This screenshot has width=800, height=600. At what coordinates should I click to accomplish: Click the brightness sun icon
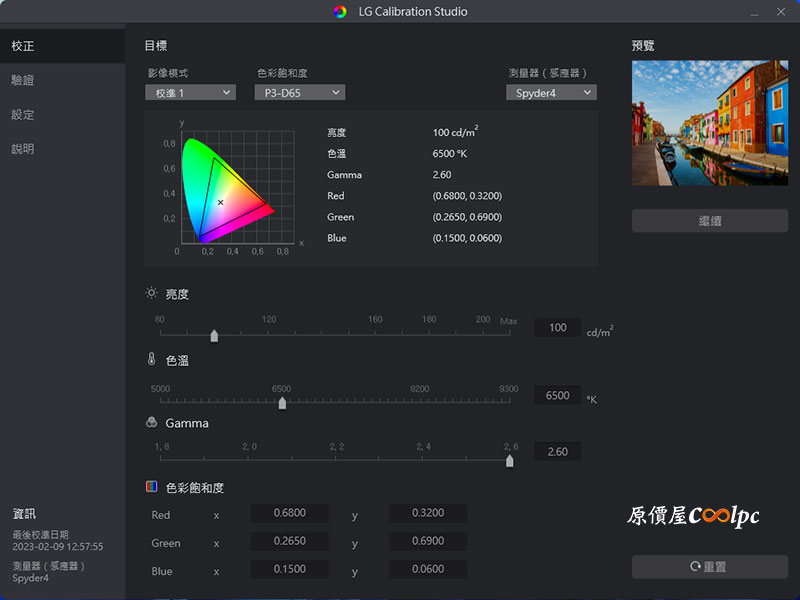point(152,293)
